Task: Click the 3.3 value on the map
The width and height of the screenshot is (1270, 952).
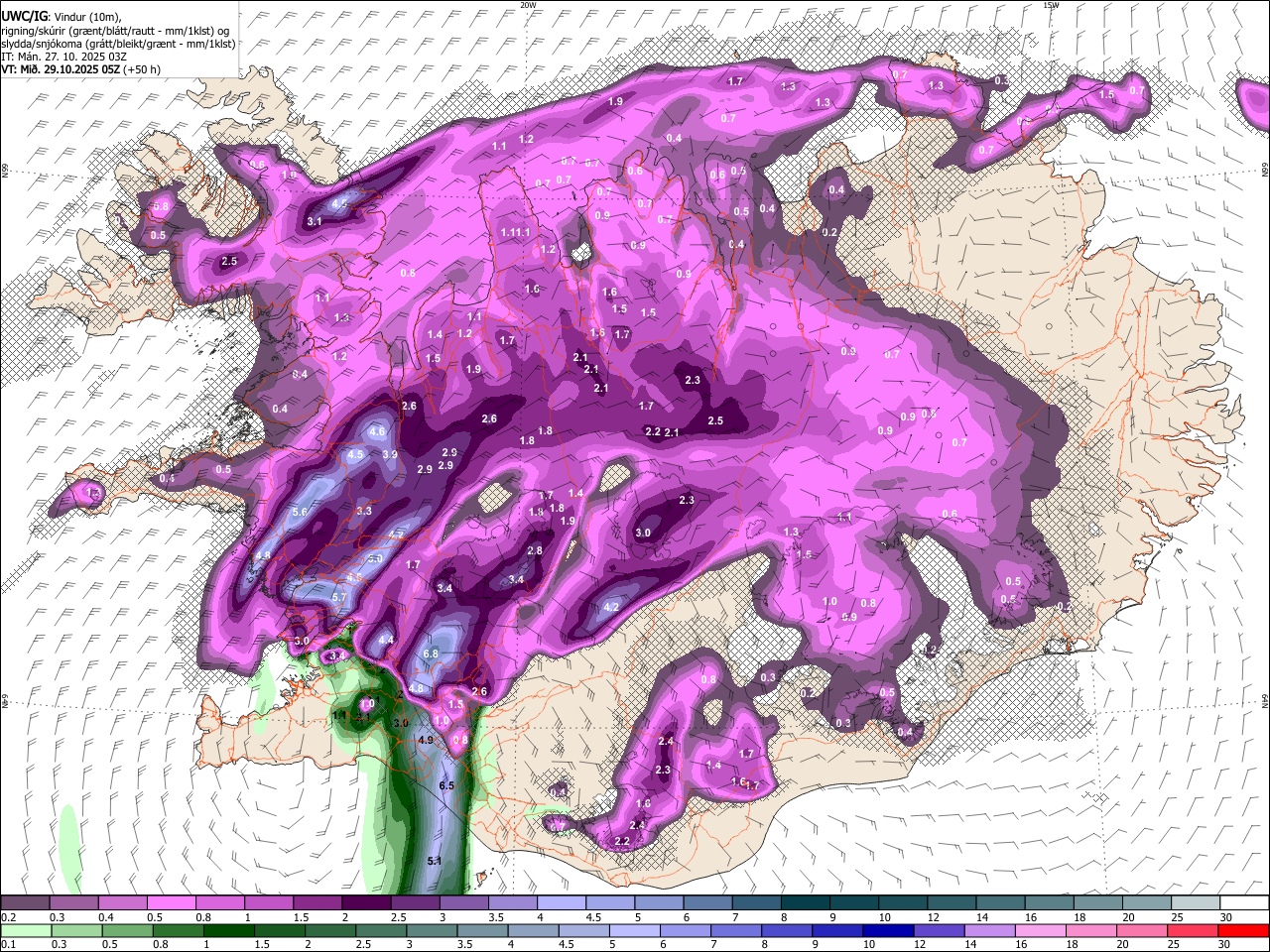Action: pos(364,511)
